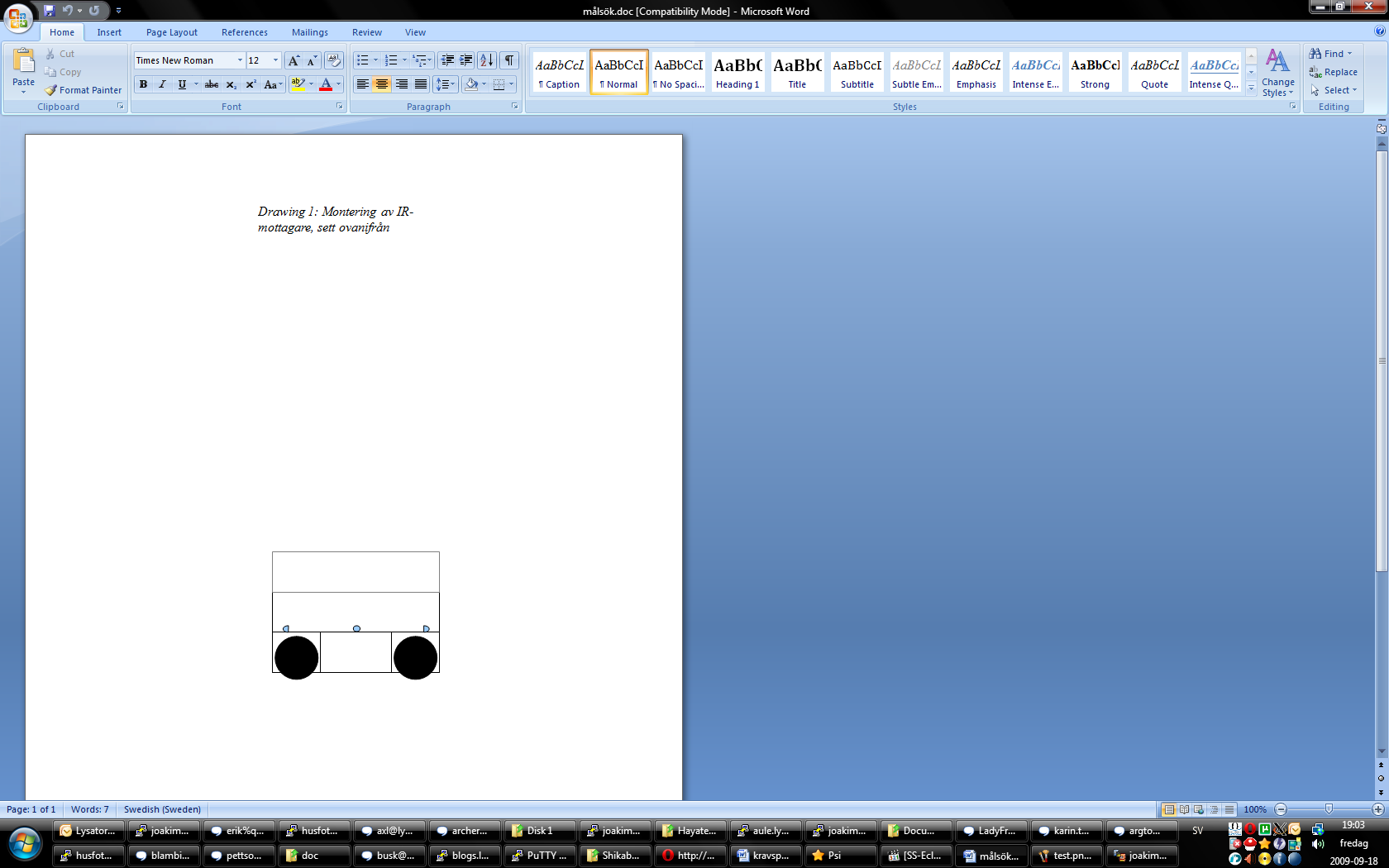Click the Format Painter brush icon

[50, 90]
